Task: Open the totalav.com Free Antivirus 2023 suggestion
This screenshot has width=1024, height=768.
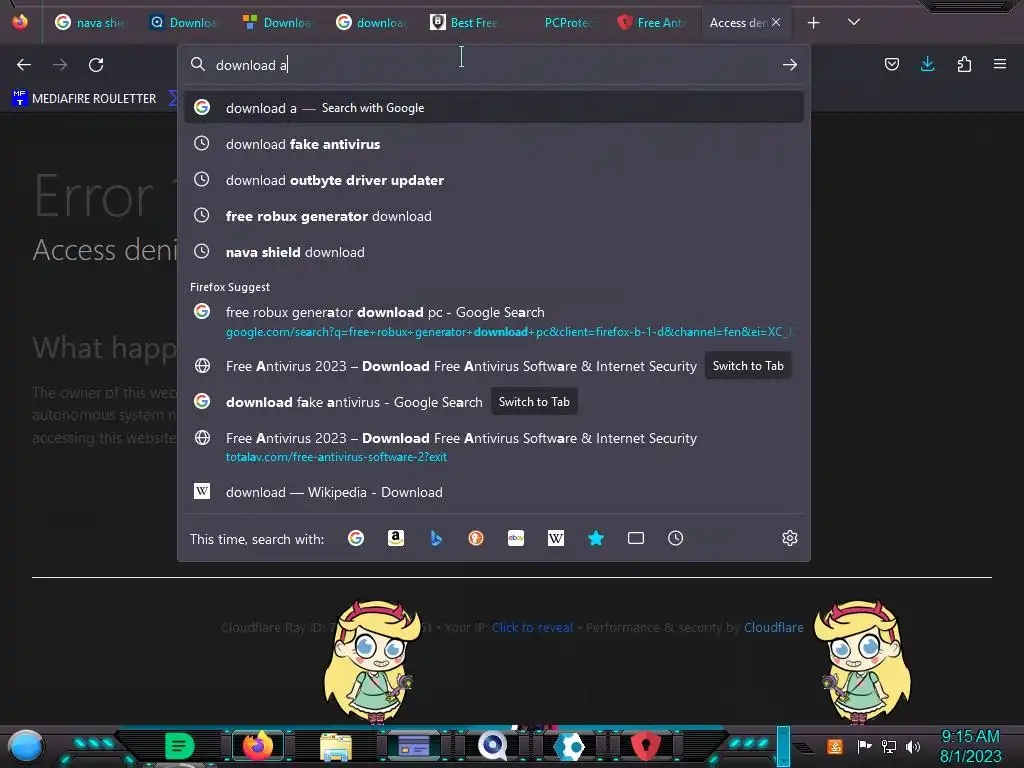Action: [494, 447]
